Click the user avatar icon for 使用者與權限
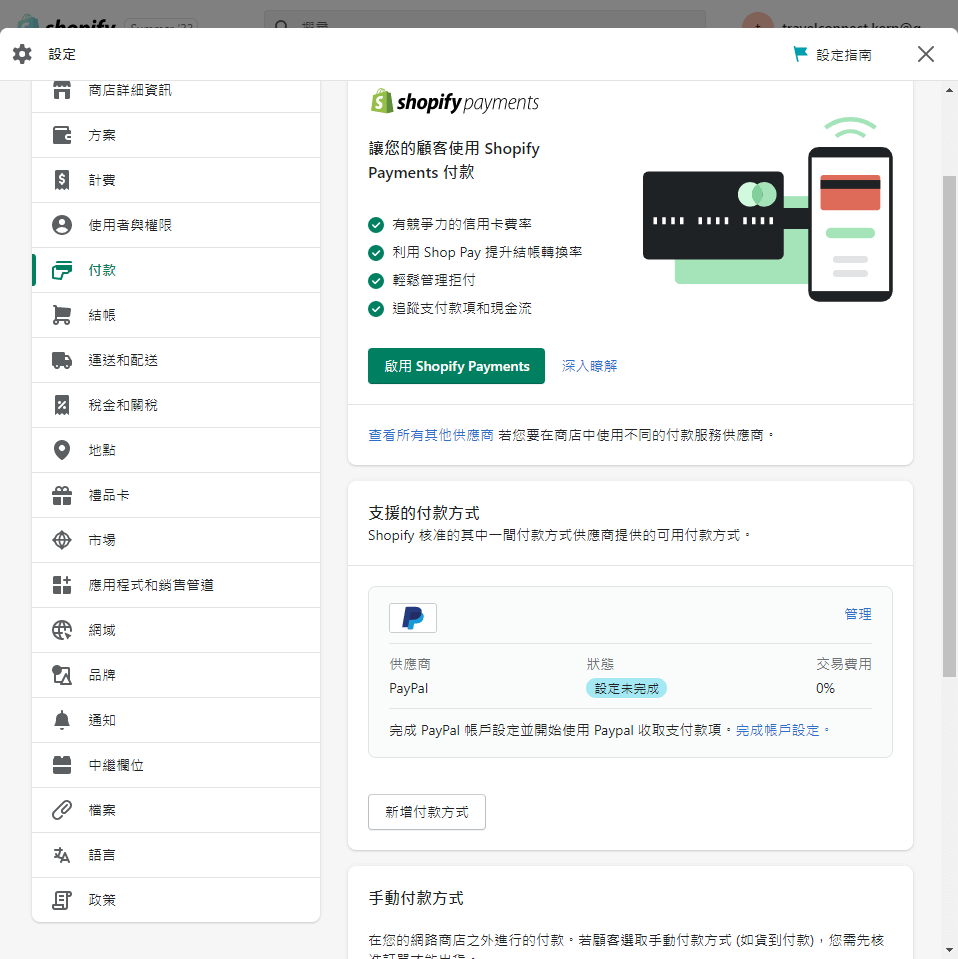The height and width of the screenshot is (959, 958). 62,224
